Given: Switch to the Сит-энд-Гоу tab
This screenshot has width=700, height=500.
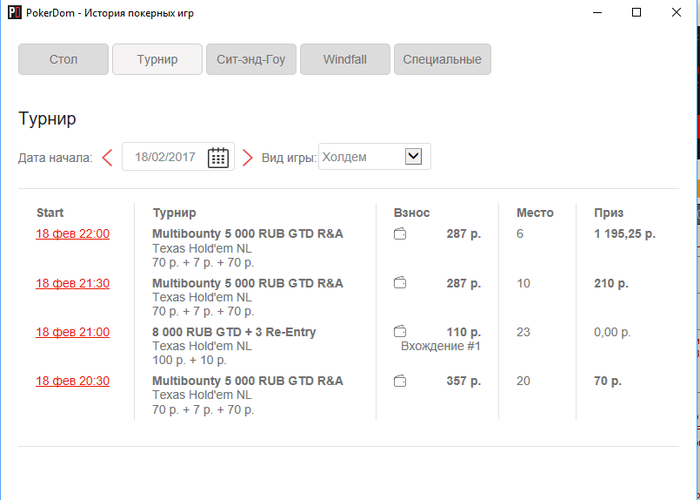Looking at the screenshot, I should (251, 59).
